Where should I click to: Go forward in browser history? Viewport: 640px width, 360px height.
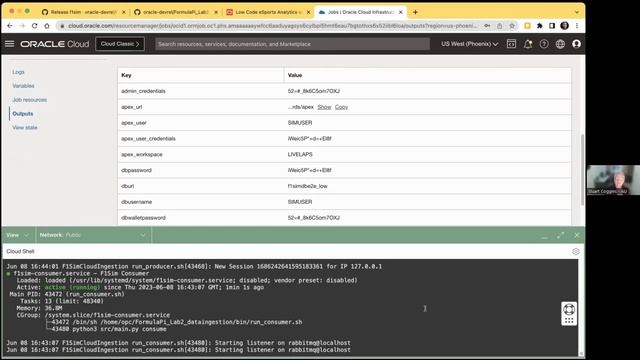[22, 26]
